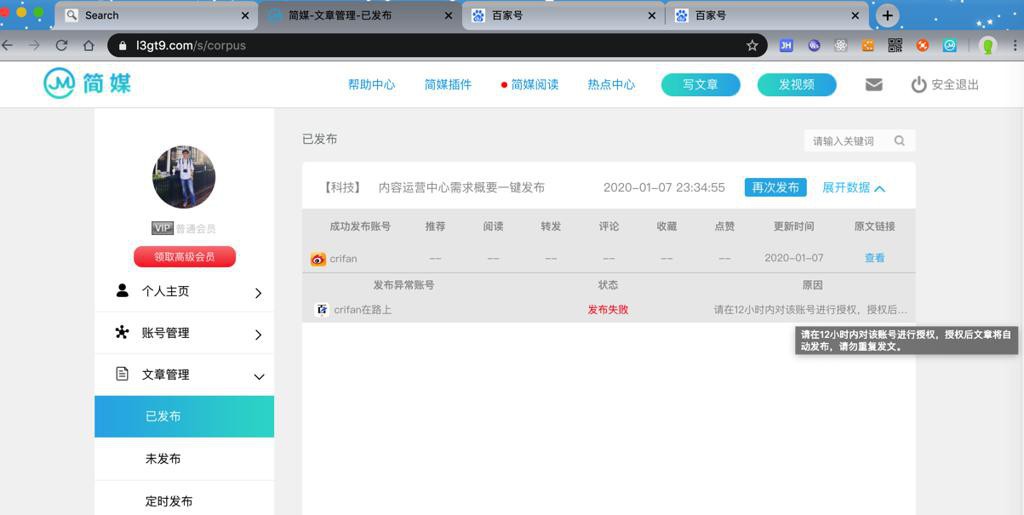Reload the page
The image size is (1024, 515).
pyautogui.click(x=61, y=45)
